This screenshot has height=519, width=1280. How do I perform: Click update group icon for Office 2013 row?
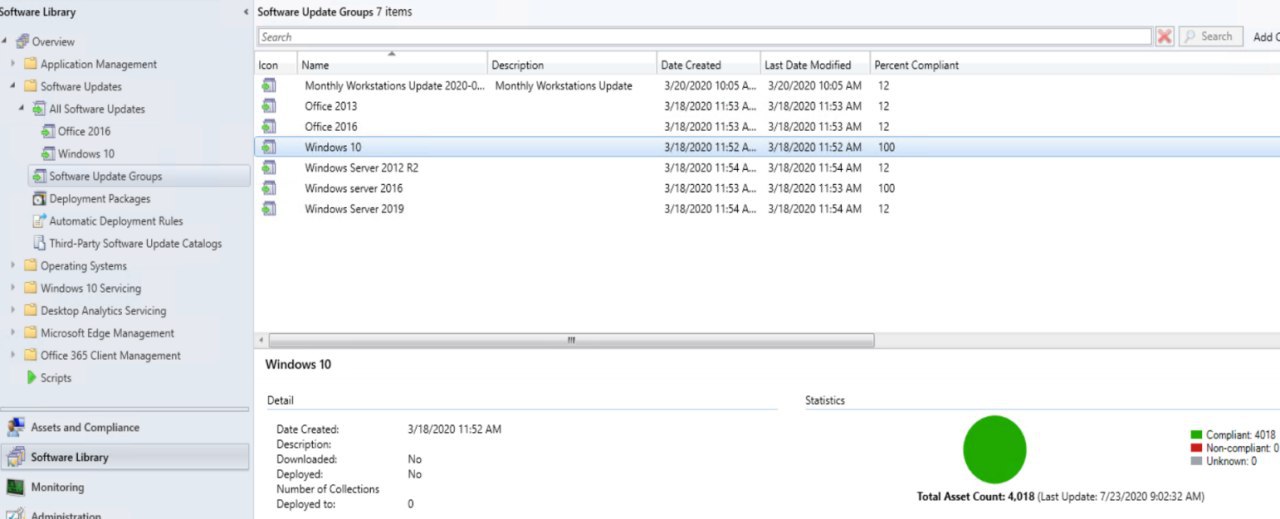tap(268, 106)
